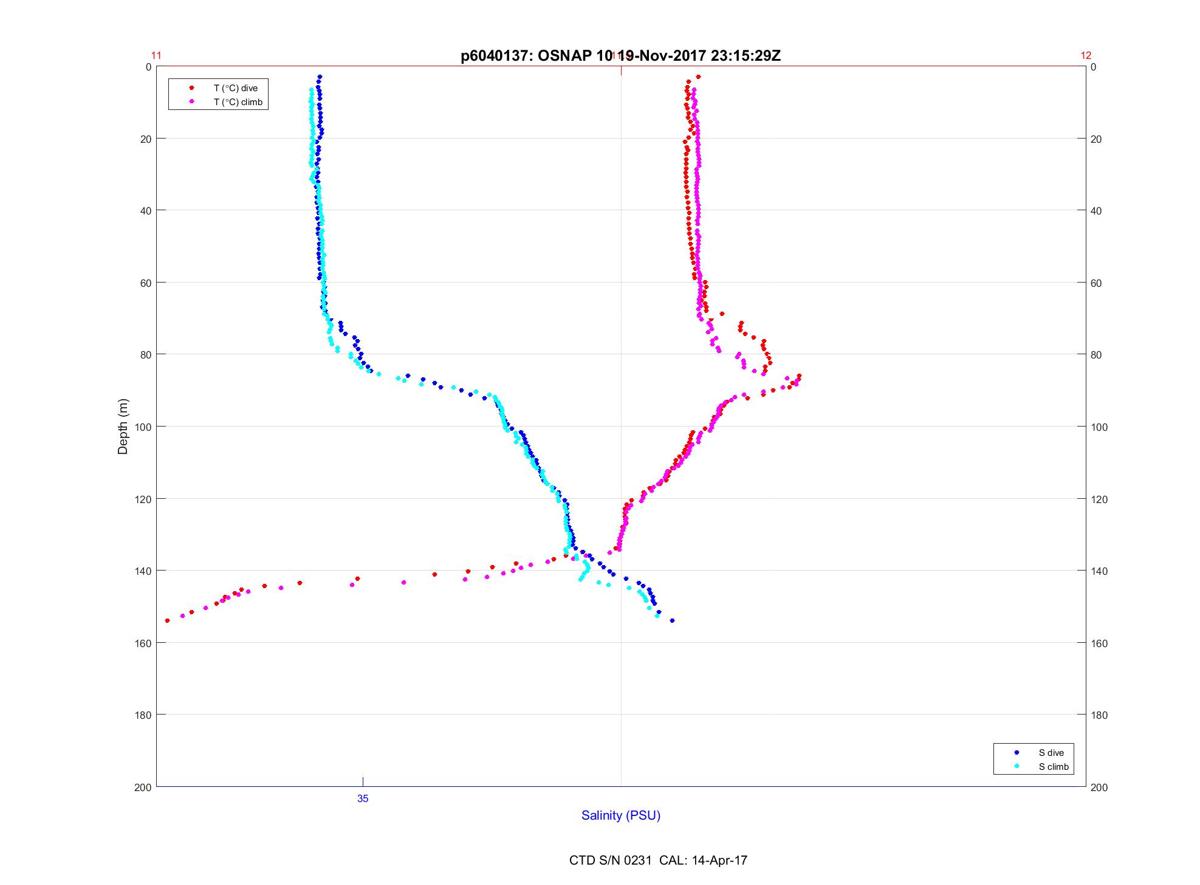The image size is (1200, 885).
Task: Click the '60' depth tick on left axis
Action: point(145,283)
